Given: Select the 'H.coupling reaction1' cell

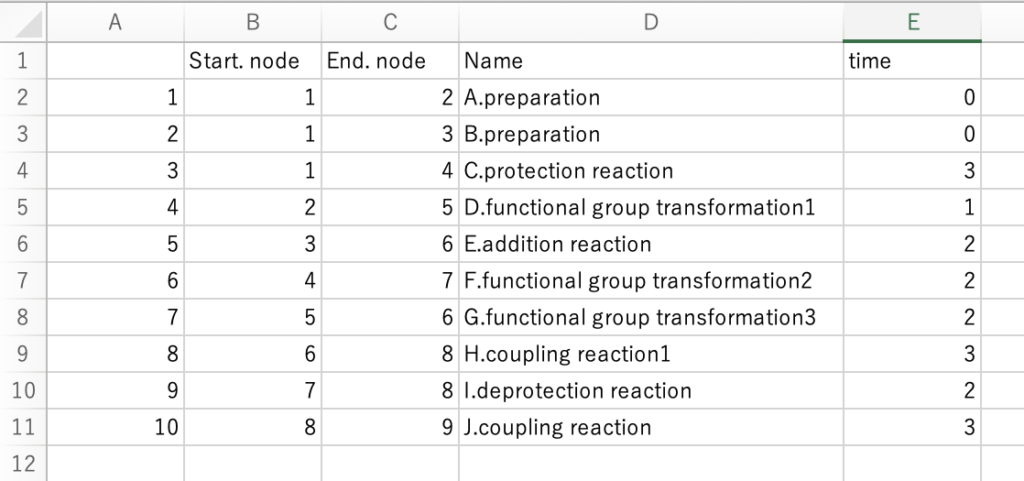Looking at the screenshot, I should (650, 354).
